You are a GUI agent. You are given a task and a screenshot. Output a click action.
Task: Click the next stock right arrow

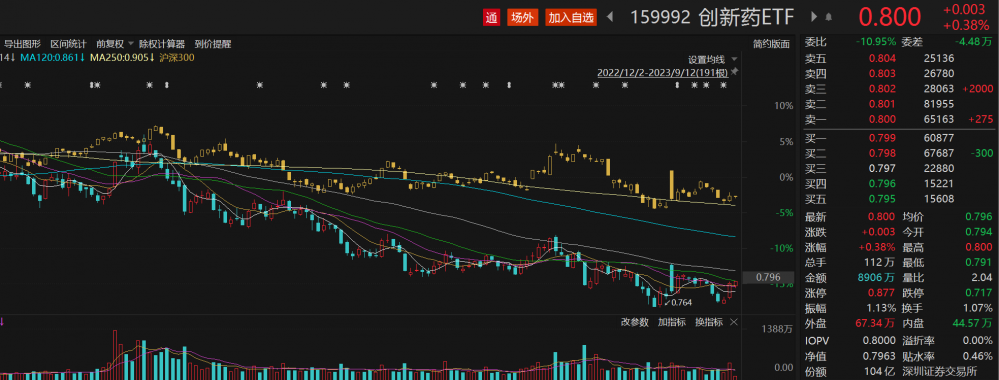tap(814, 17)
